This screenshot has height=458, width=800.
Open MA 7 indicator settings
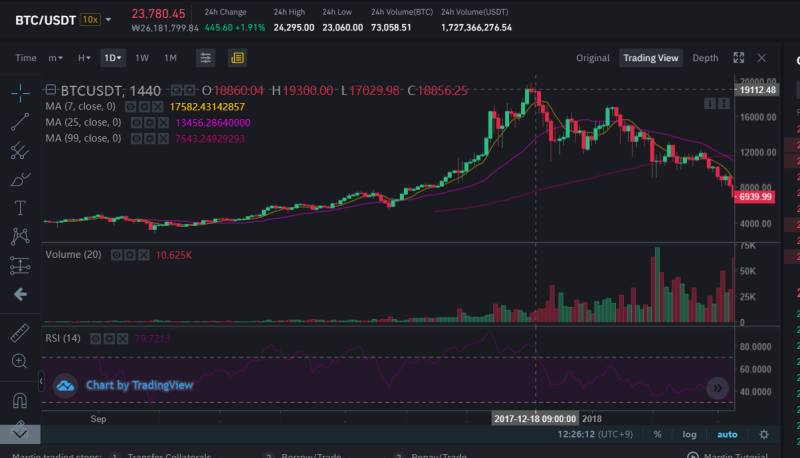pyautogui.click(x=144, y=107)
